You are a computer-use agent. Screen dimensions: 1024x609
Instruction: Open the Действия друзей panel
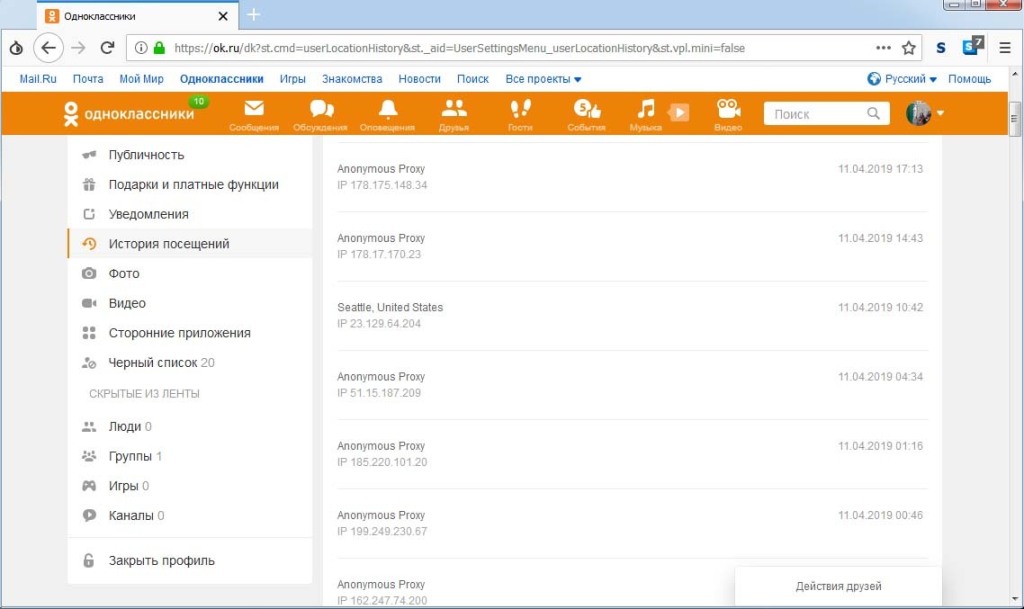click(838, 586)
